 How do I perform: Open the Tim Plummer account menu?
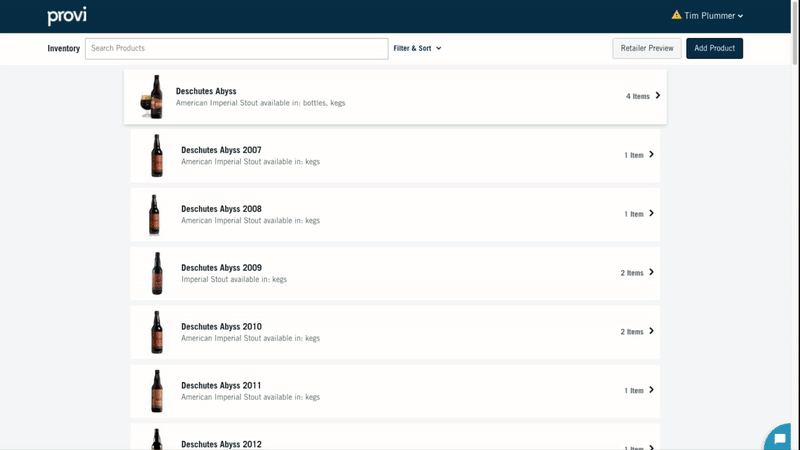tap(713, 16)
